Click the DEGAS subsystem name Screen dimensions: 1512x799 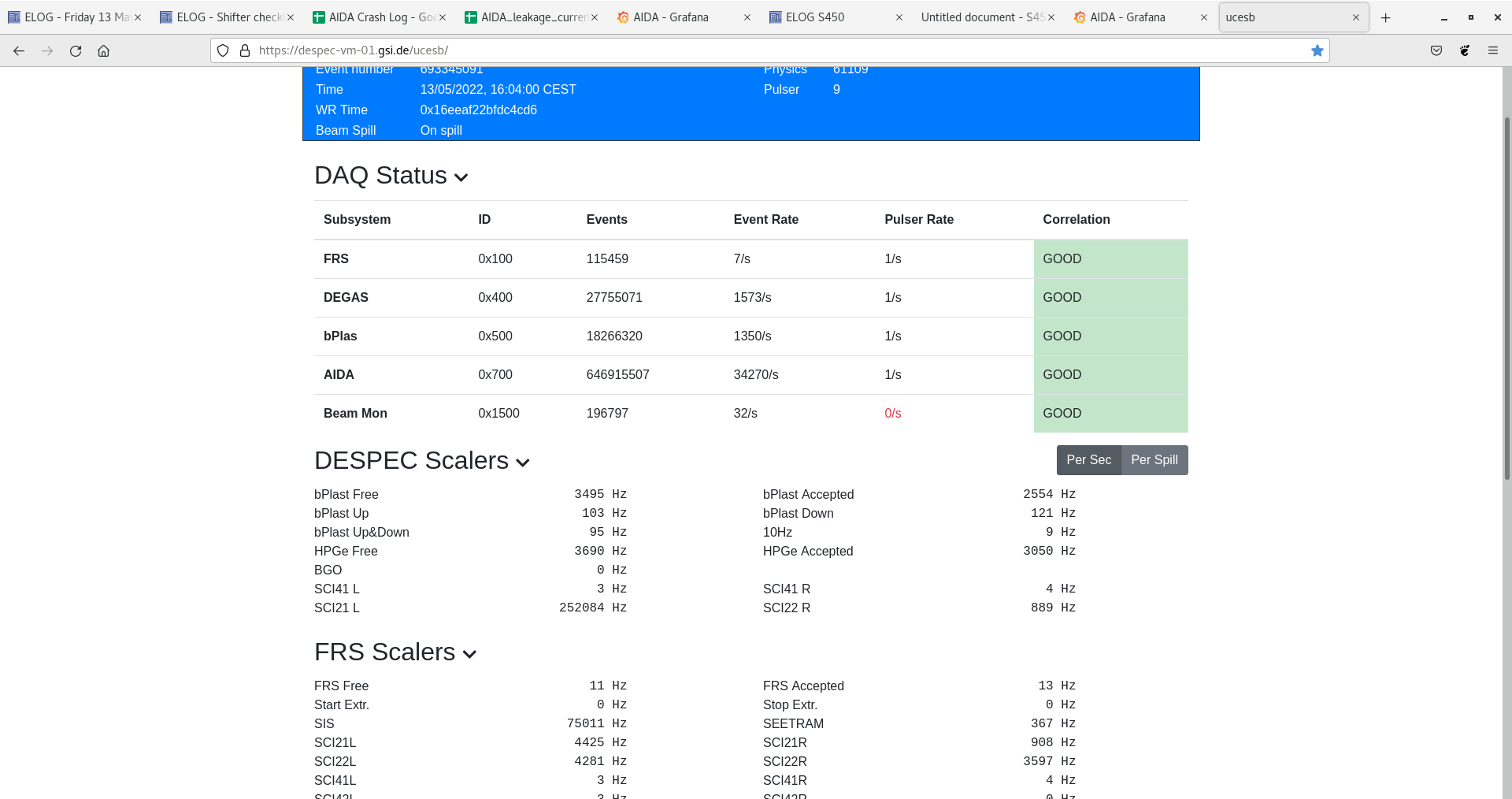pos(346,298)
